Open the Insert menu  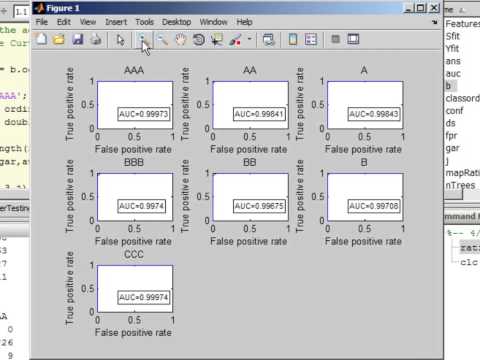[116, 22]
